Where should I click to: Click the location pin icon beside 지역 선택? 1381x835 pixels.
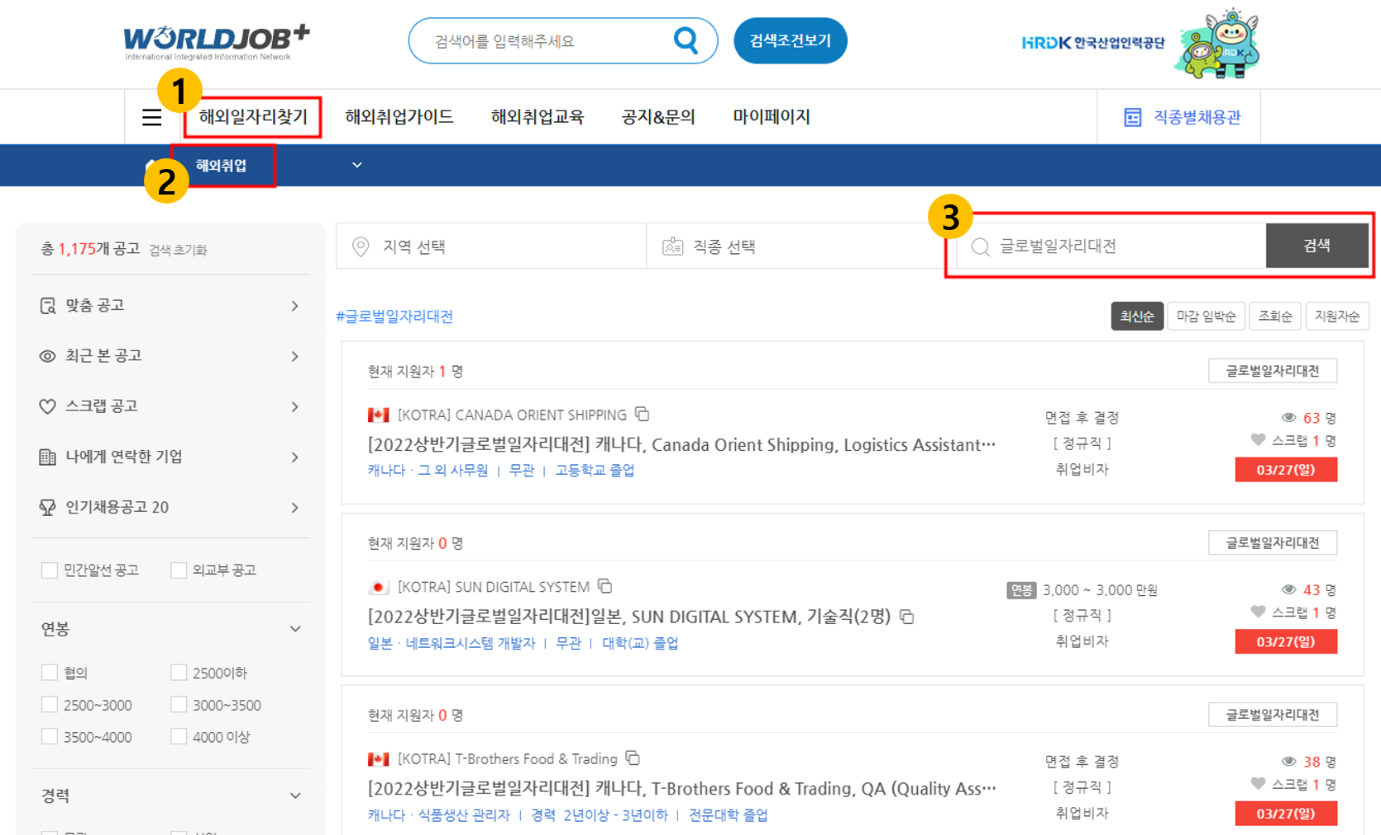[361, 246]
